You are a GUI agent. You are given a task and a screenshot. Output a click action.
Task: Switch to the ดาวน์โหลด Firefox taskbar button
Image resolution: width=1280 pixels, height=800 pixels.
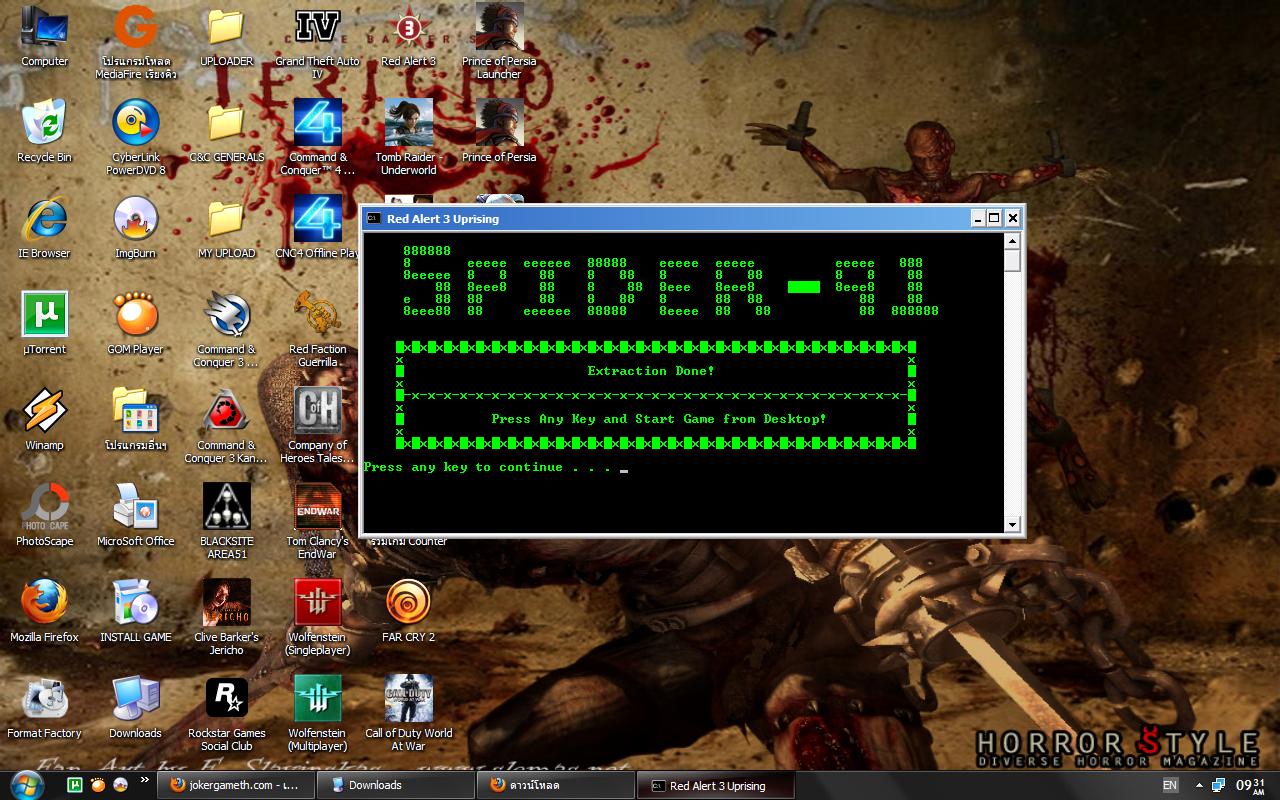tap(555, 785)
